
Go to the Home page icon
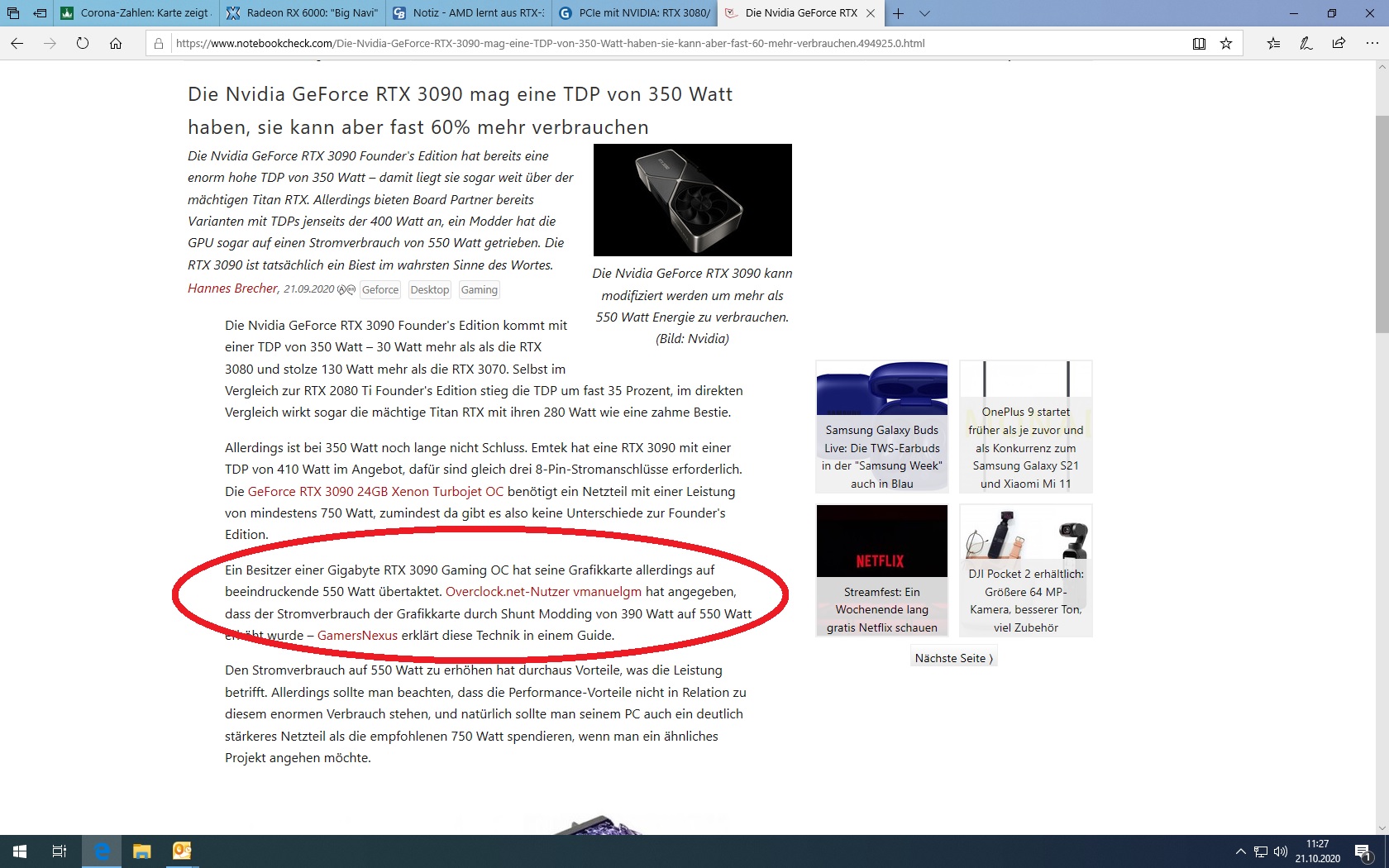pyautogui.click(x=116, y=44)
